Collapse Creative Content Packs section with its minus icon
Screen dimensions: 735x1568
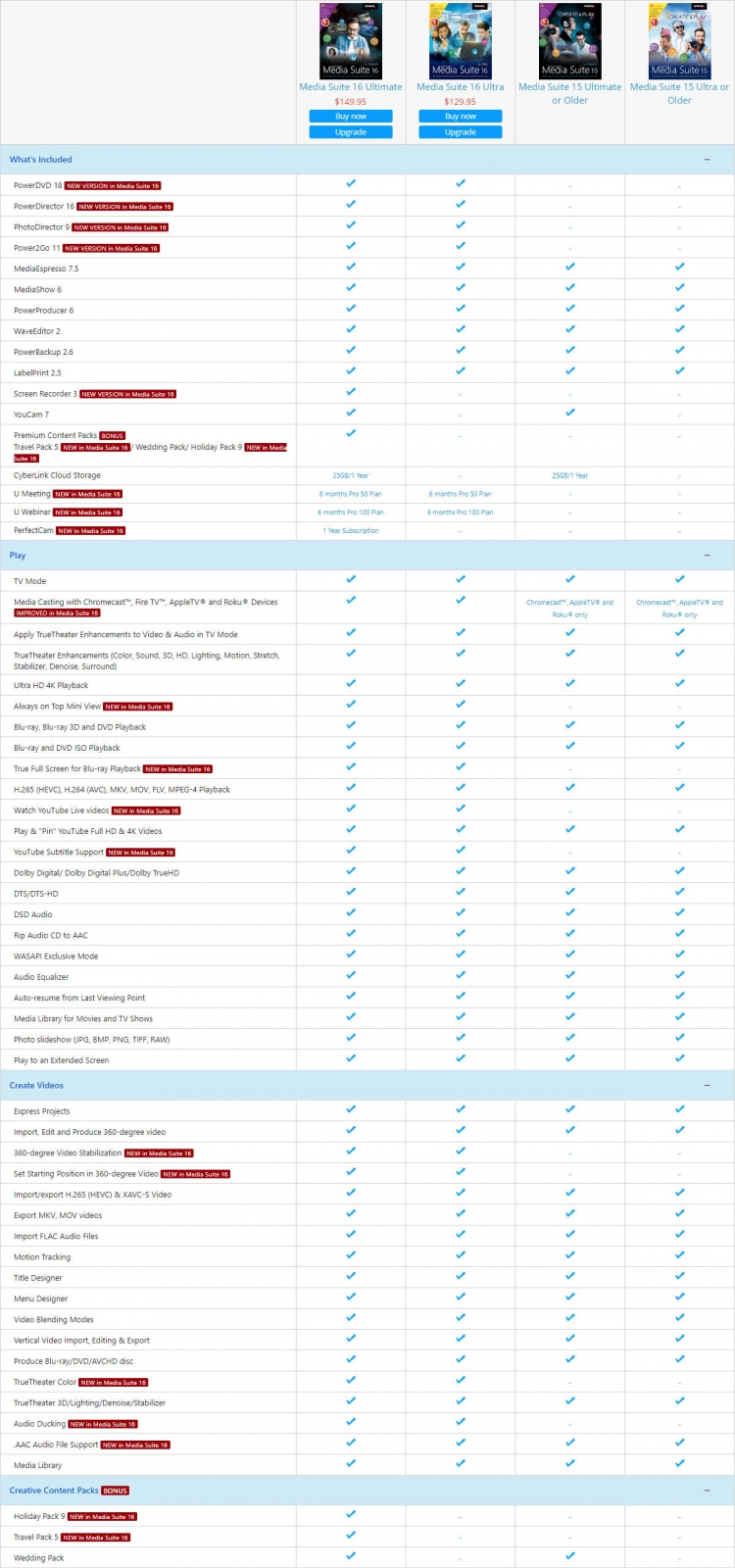click(708, 1491)
